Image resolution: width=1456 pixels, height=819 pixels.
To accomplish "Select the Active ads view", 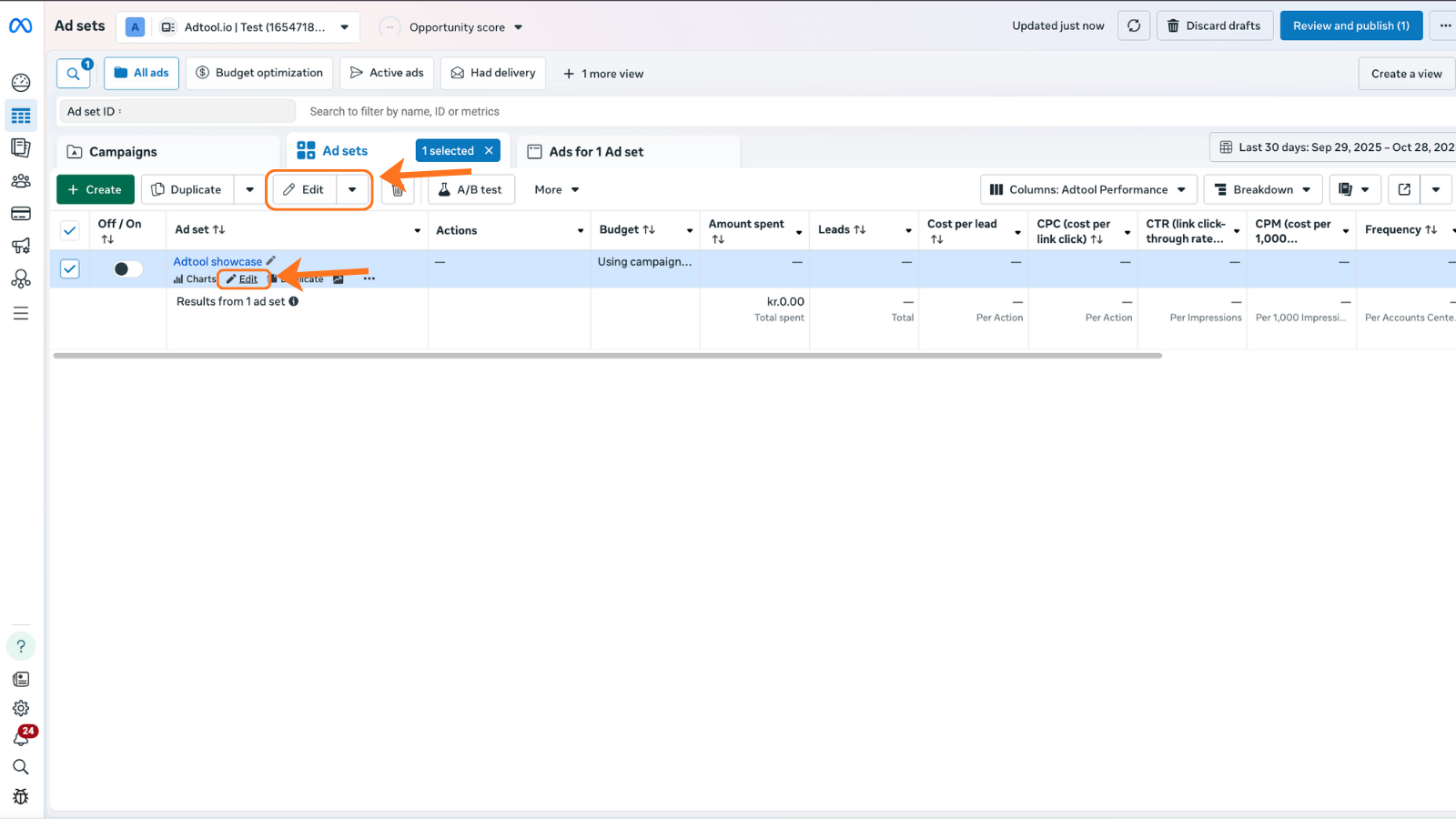I will click(x=387, y=73).
